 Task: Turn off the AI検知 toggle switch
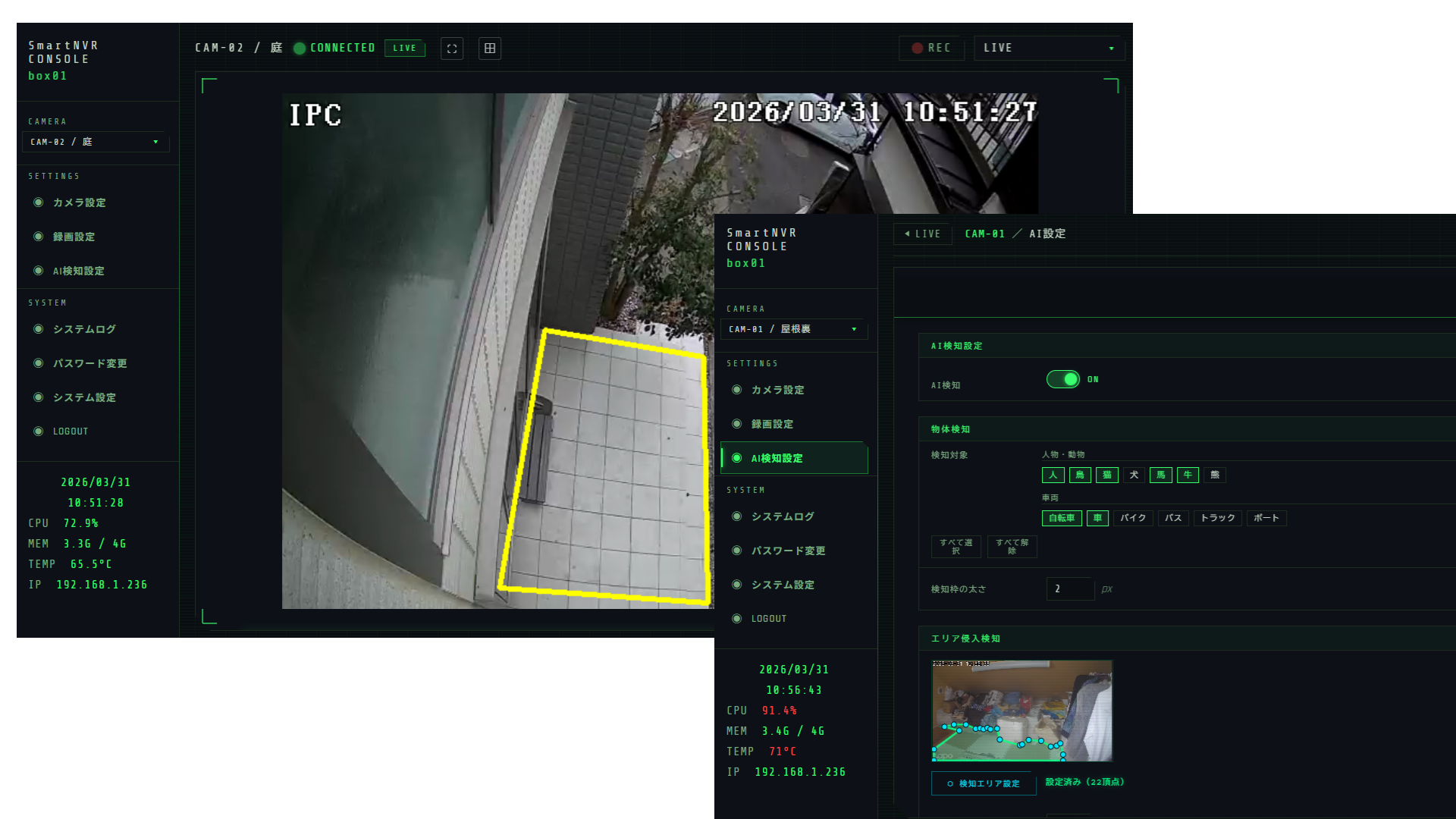pyautogui.click(x=1062, y=379)
